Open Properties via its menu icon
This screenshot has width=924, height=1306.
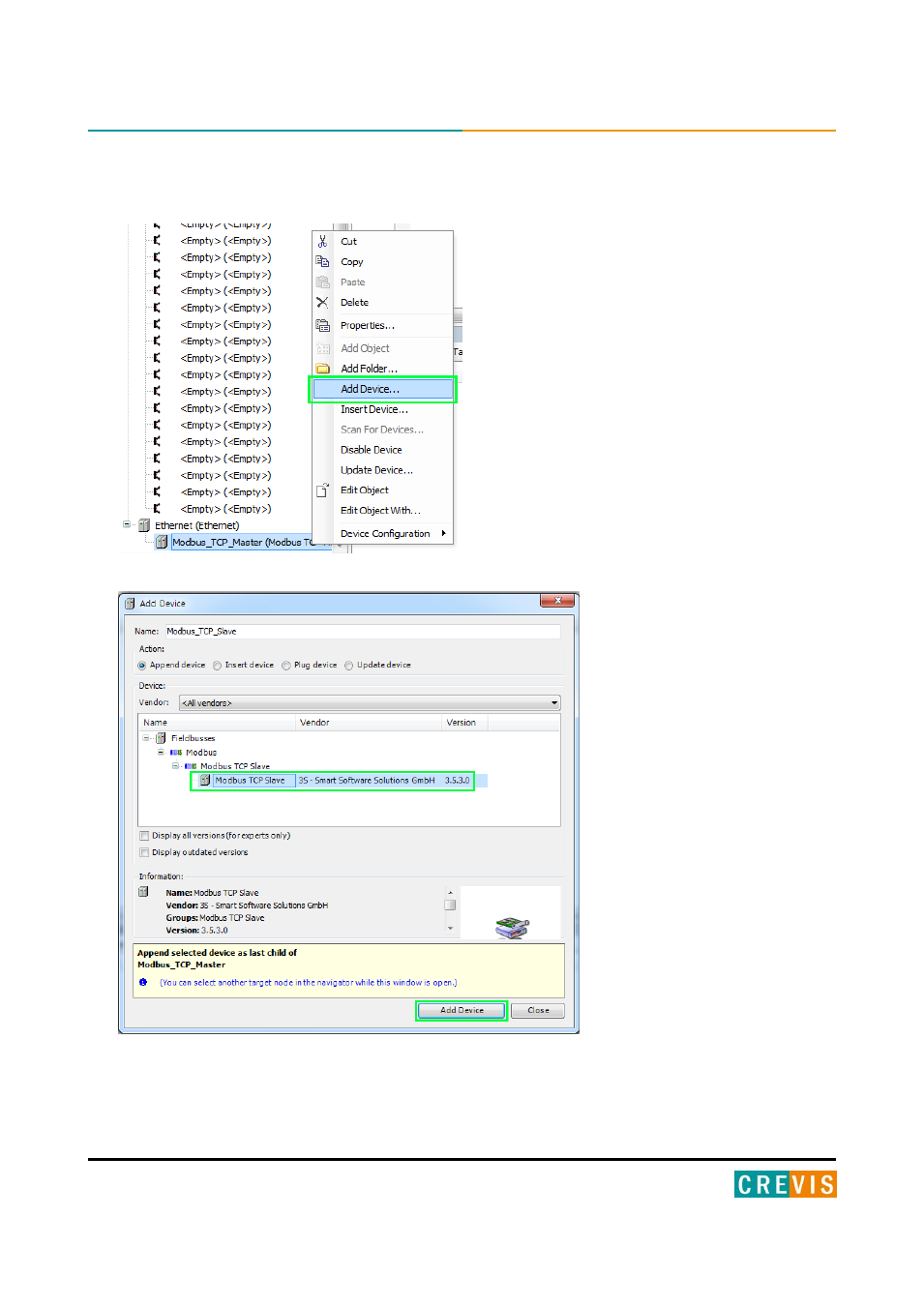point(322,325)
